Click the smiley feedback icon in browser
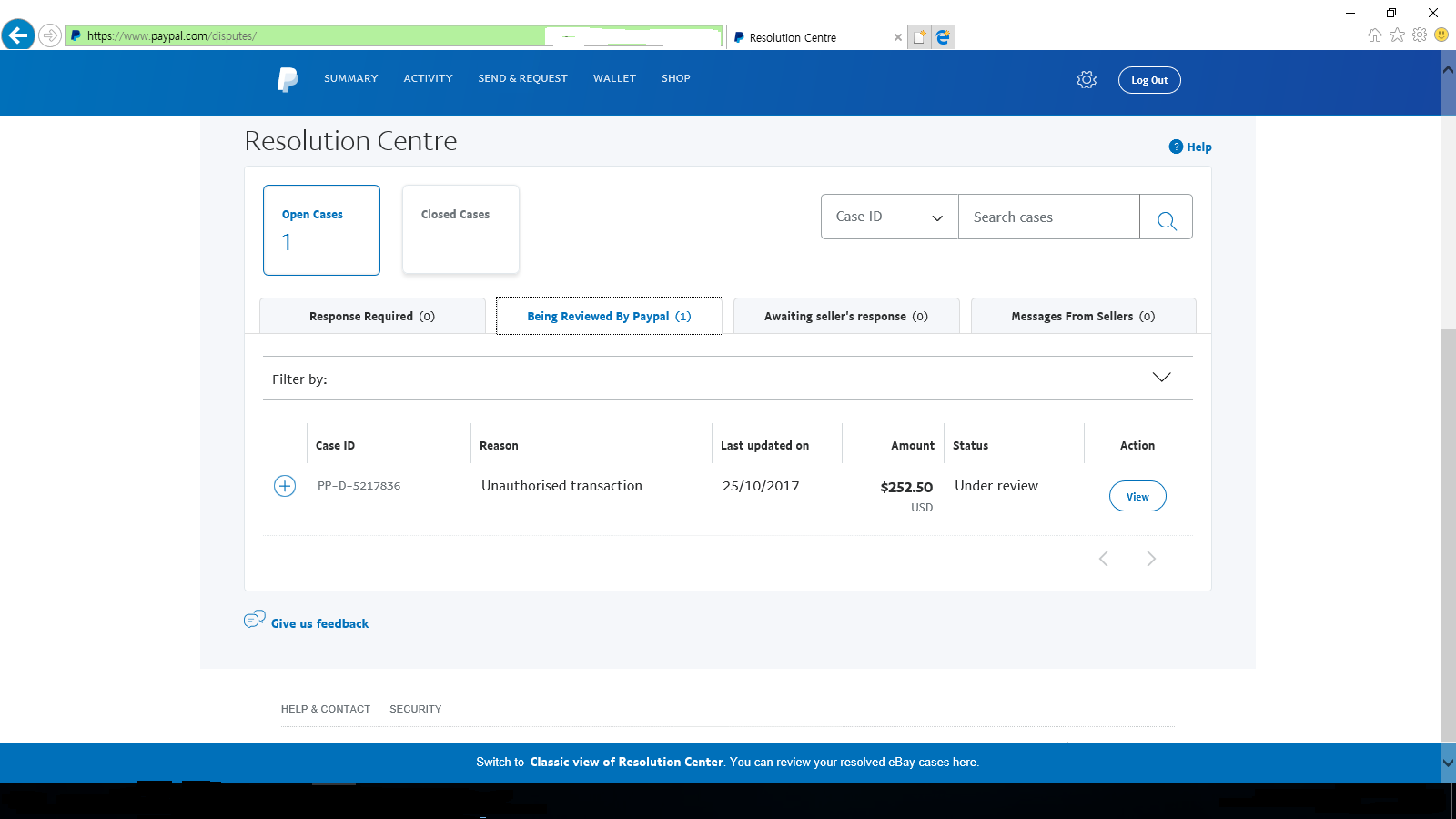Image resolution: width=1456 pixels, height=819 pixels. pos(1441,35)
